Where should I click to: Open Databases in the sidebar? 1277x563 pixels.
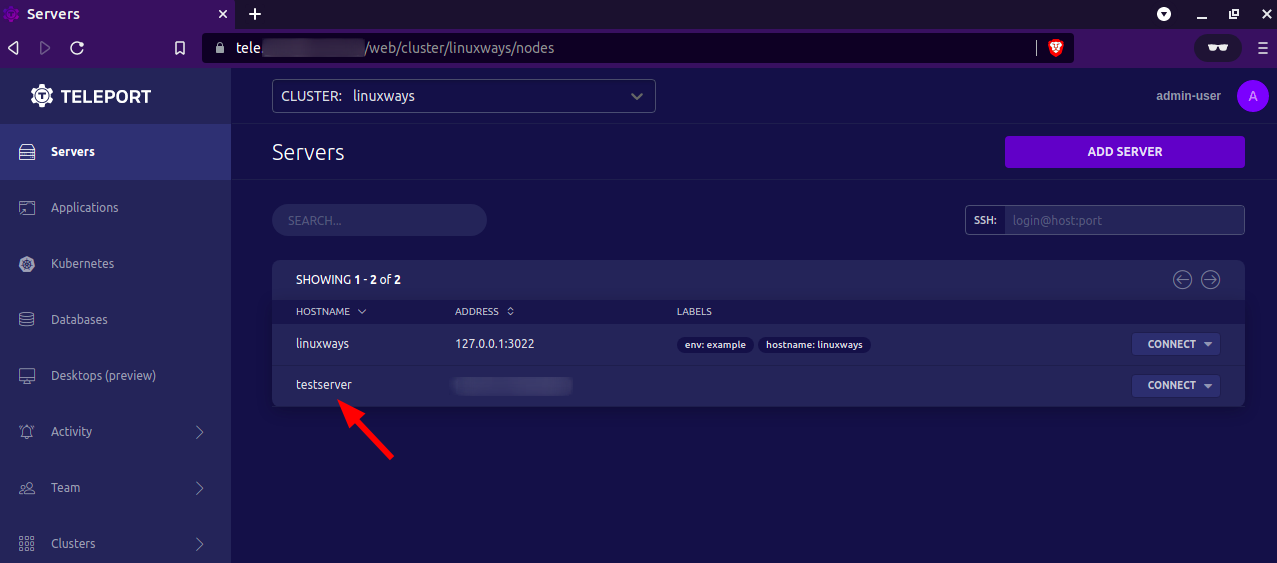tap(115, 320)
